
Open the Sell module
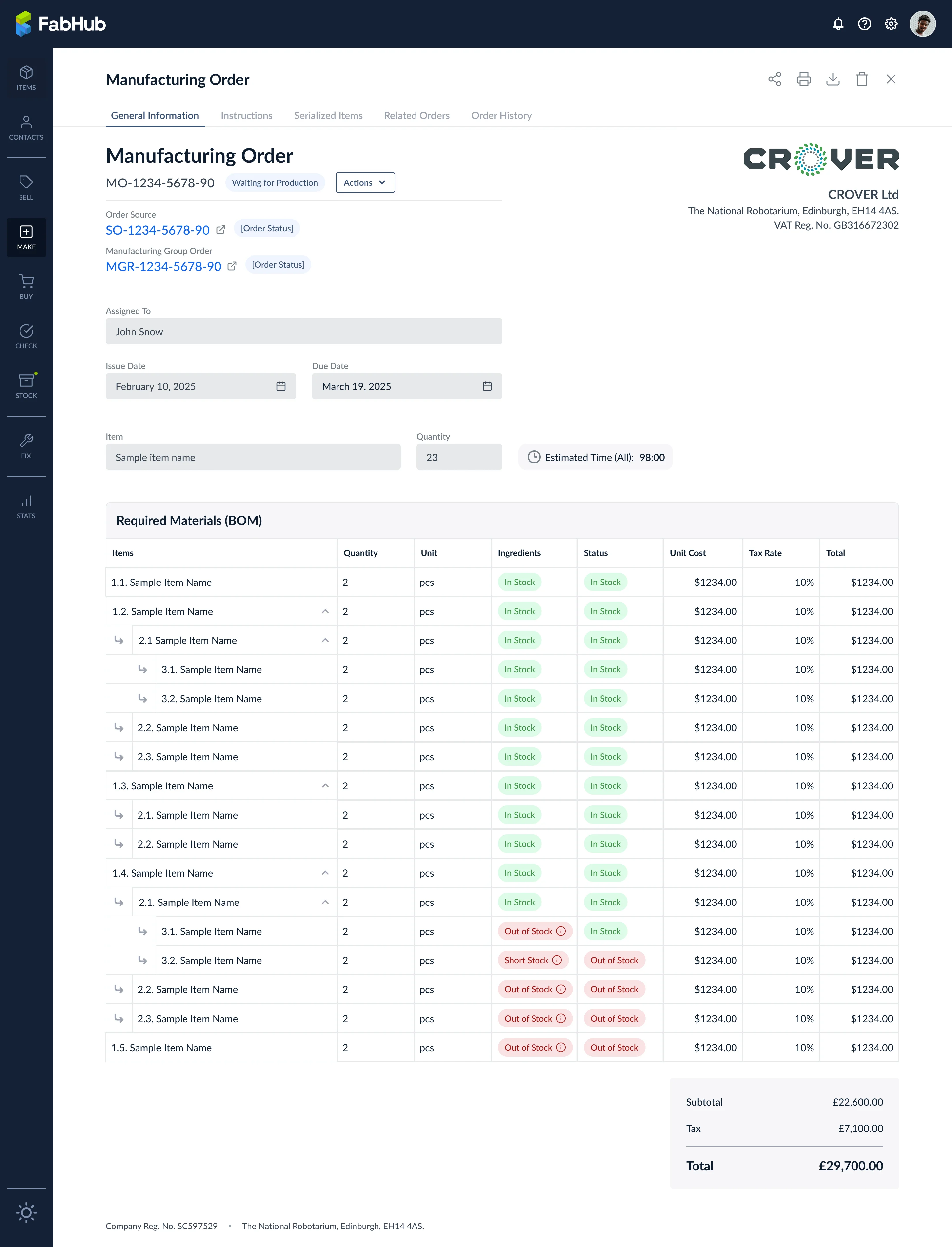click(x=26, y=188)
